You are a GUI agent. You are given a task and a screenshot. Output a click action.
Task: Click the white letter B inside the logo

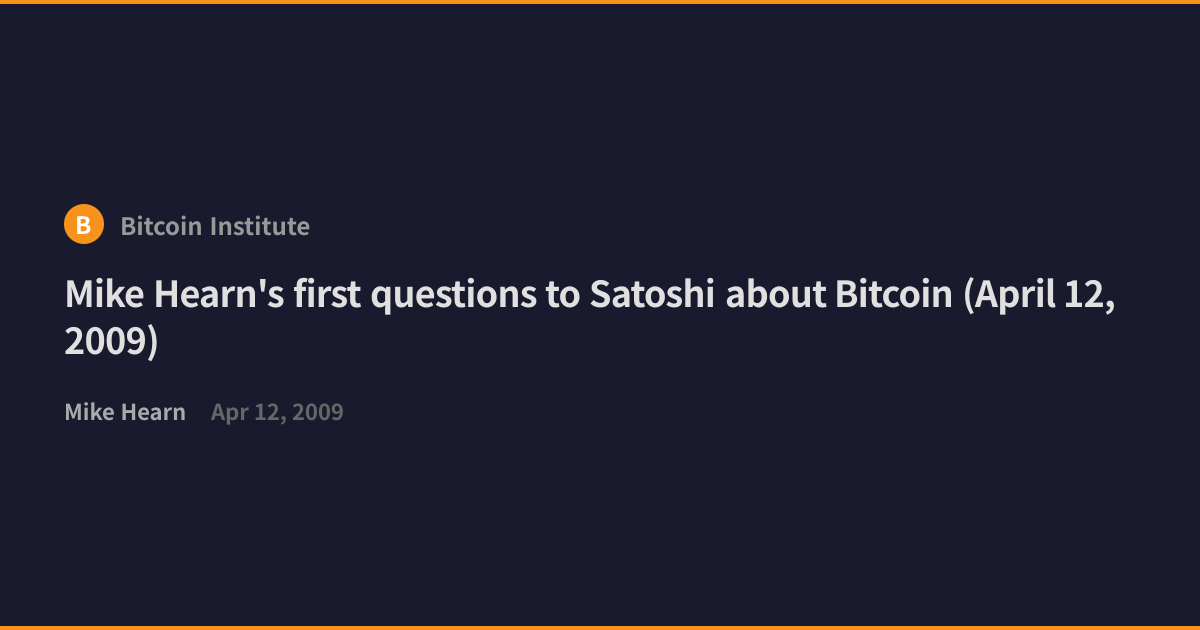coord(84,225)
